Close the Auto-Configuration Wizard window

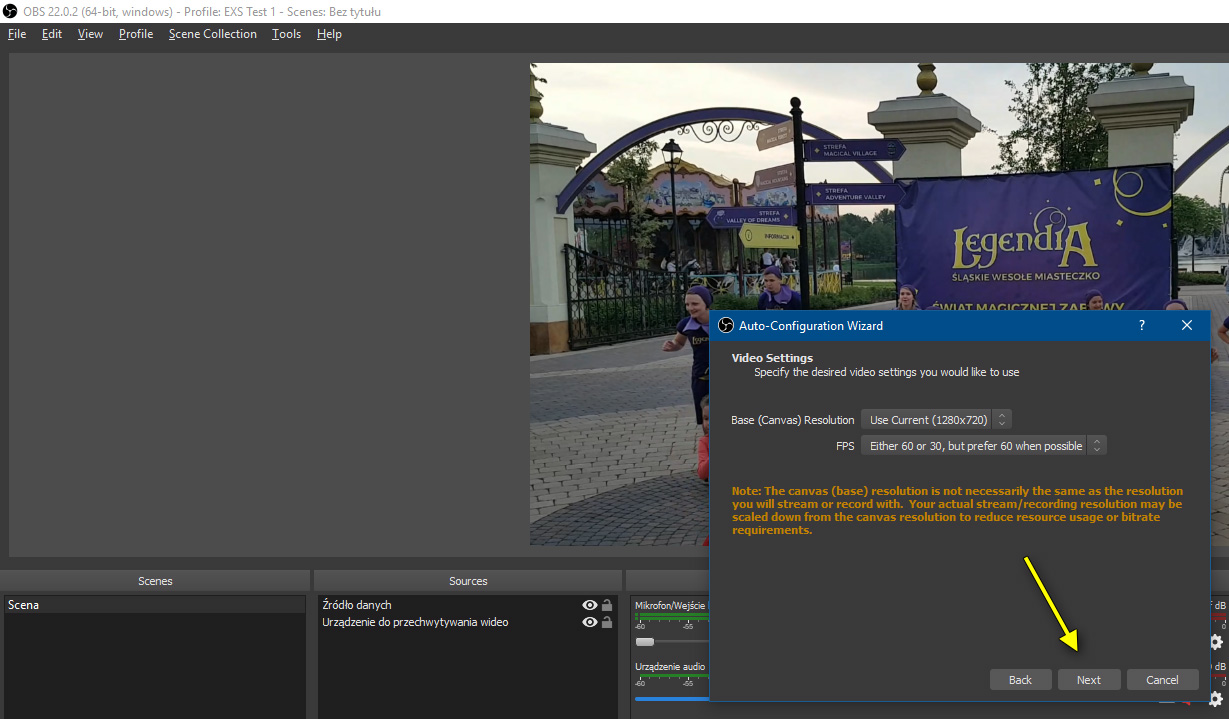point(1187,325)
